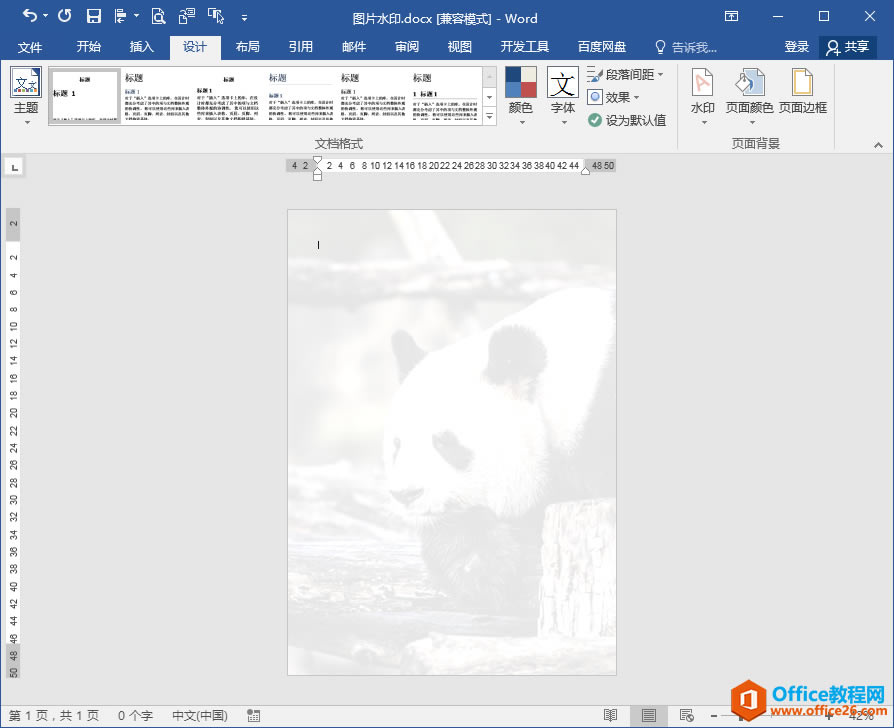The height and width of the screenshot is (728, 894).
Task: Expand the document format gallery More arrow
Action: (x=490, y=117)
